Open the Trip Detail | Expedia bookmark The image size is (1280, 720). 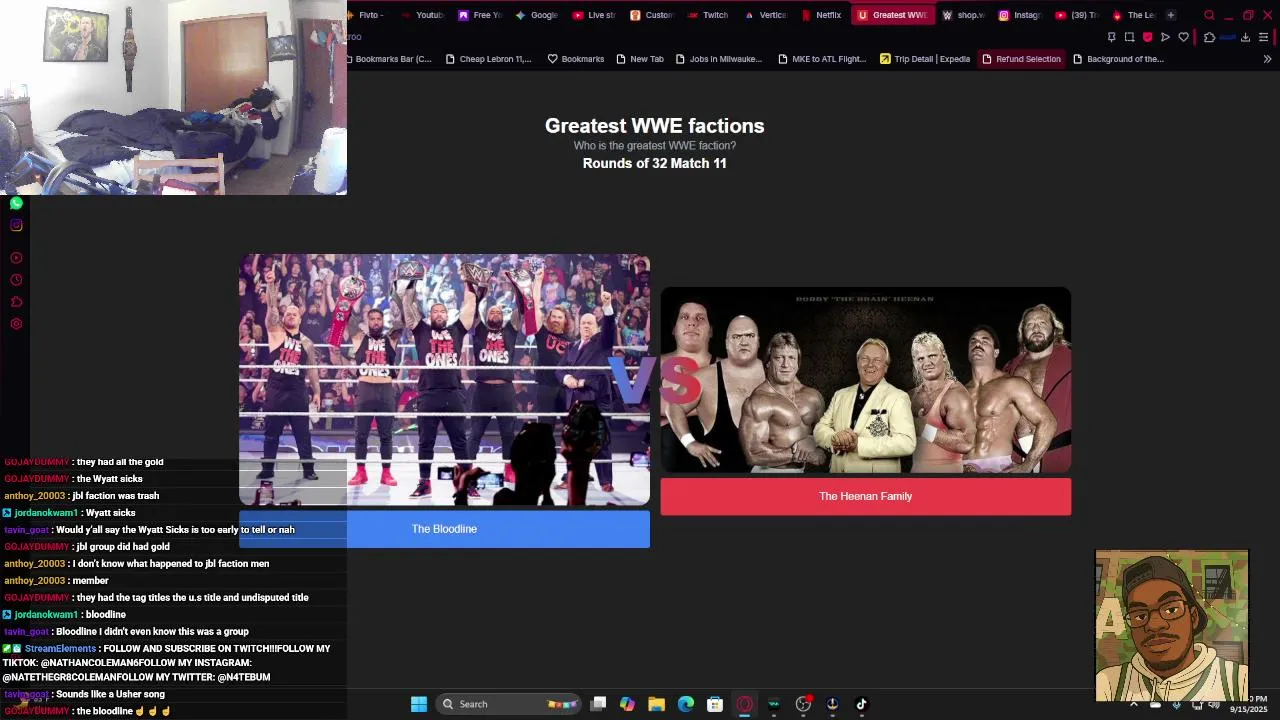925,59
